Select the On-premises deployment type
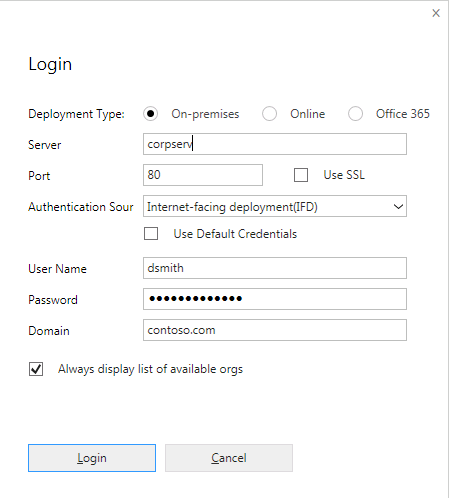This screenshot has height=498, width=449. pyautogui.click(x=150, y=114)
